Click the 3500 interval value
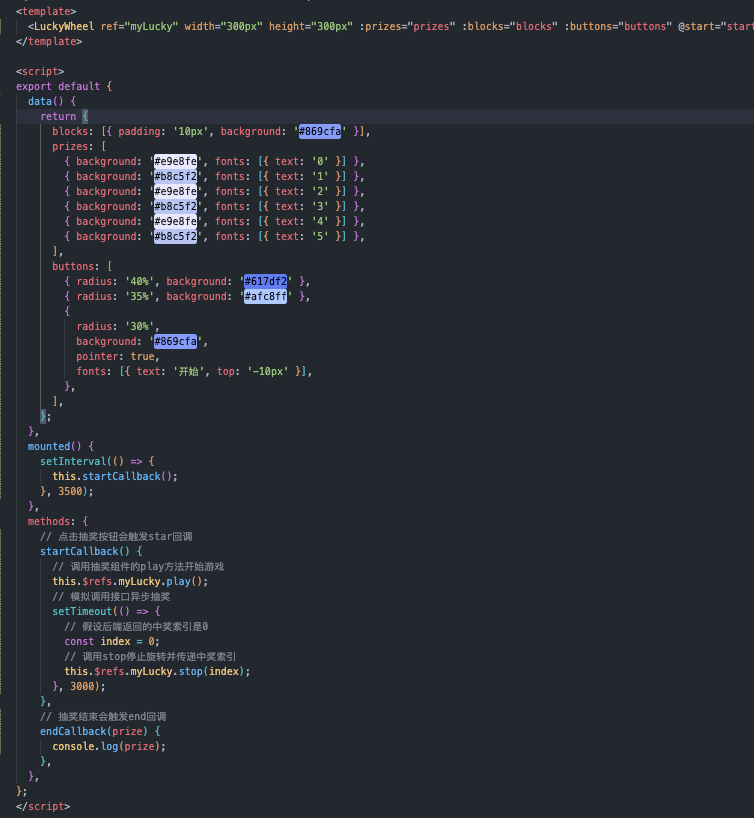The width and height of the screenshot is (754, 818). click(70, 491)
